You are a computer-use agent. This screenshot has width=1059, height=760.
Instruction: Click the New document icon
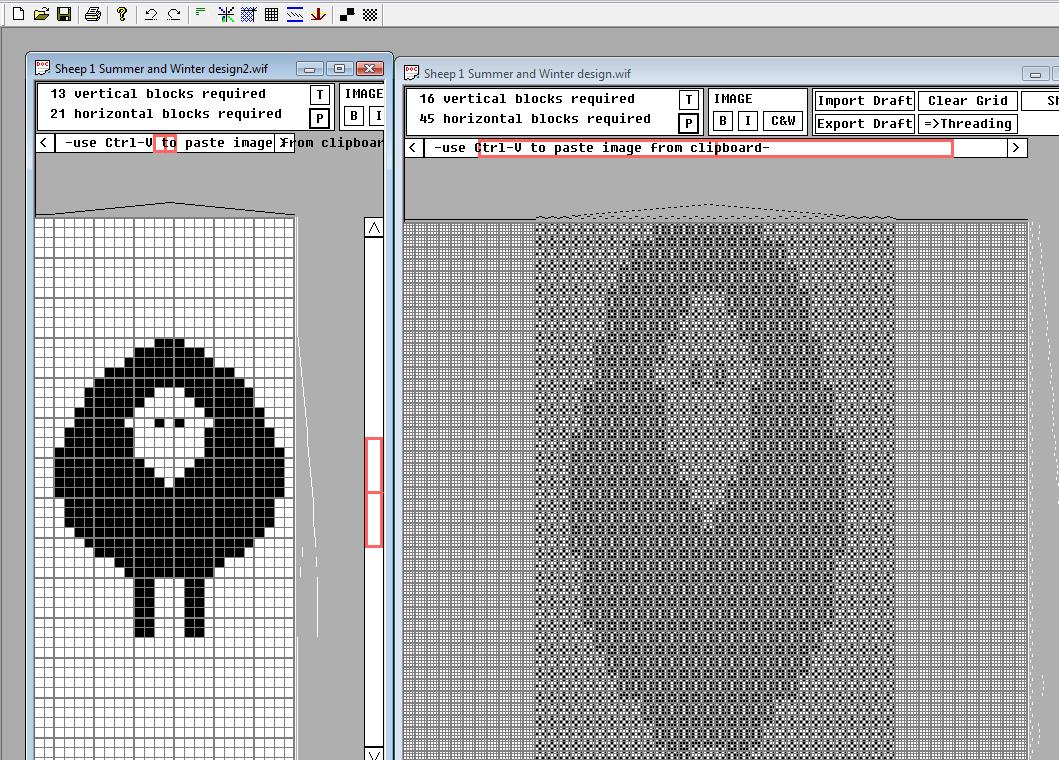(18, 14)
